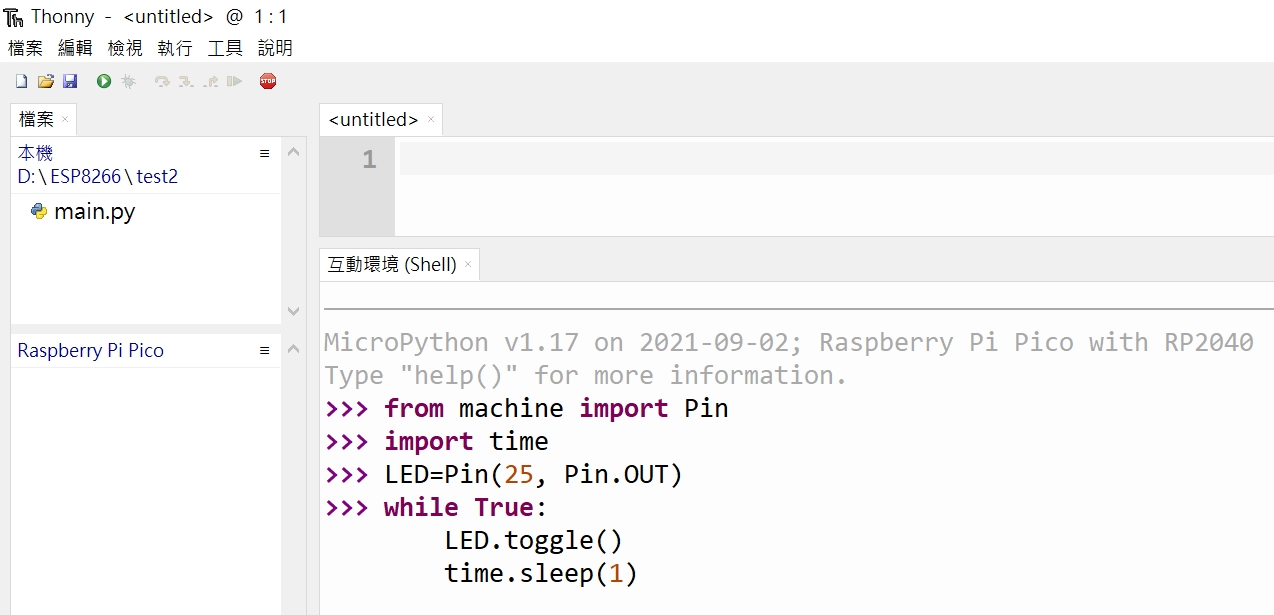1274x615 pixels.
Task: Click the Resume execution icon
Action: coord(234,81)
